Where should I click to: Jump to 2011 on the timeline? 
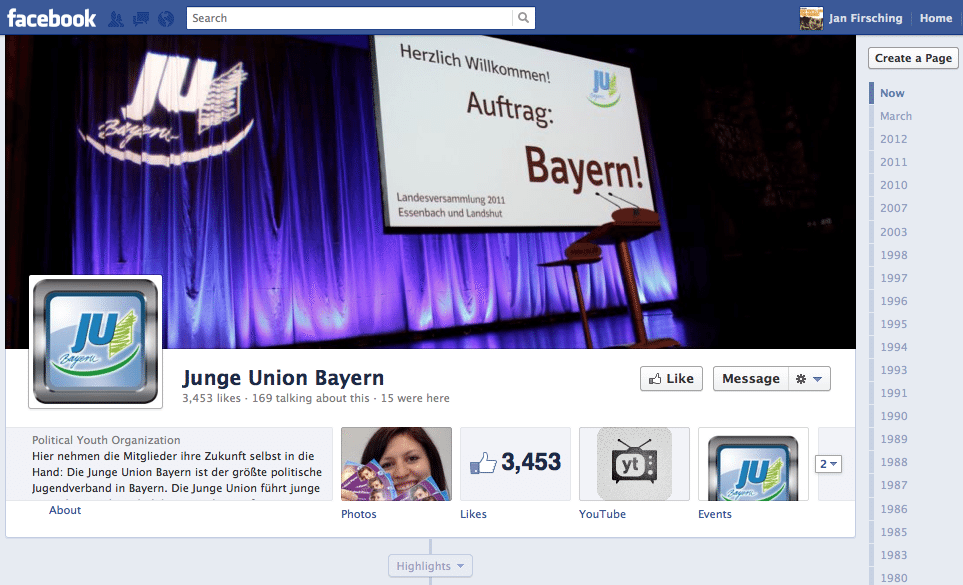[x=894, y=162]
